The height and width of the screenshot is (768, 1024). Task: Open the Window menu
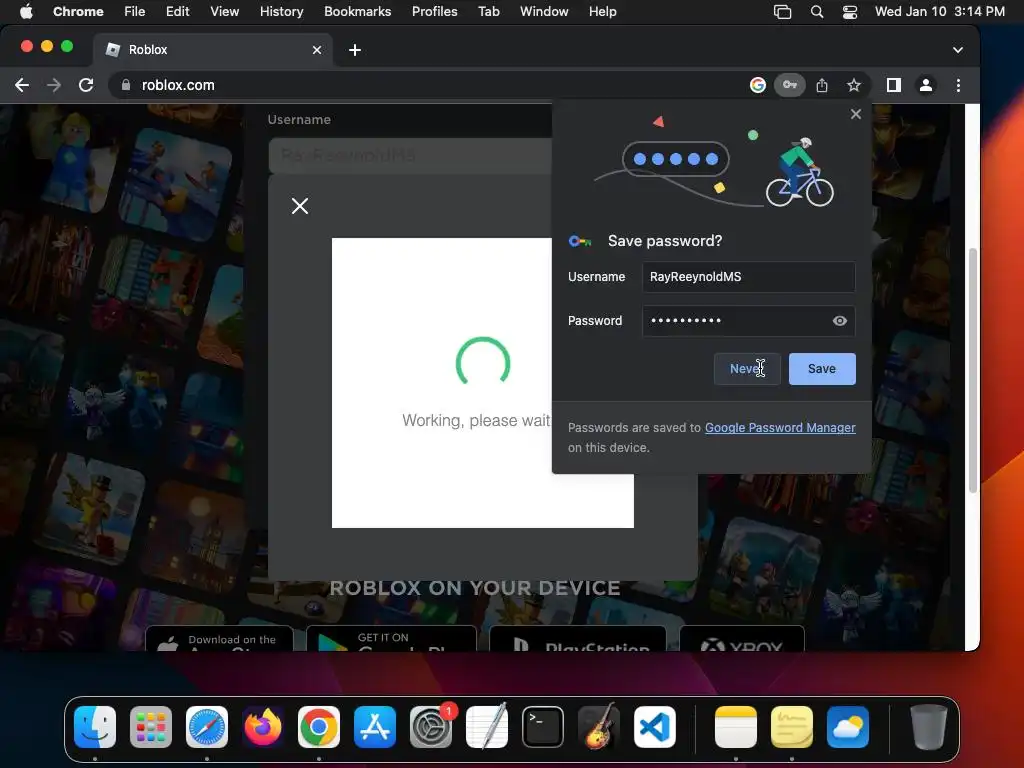point(544,11)
